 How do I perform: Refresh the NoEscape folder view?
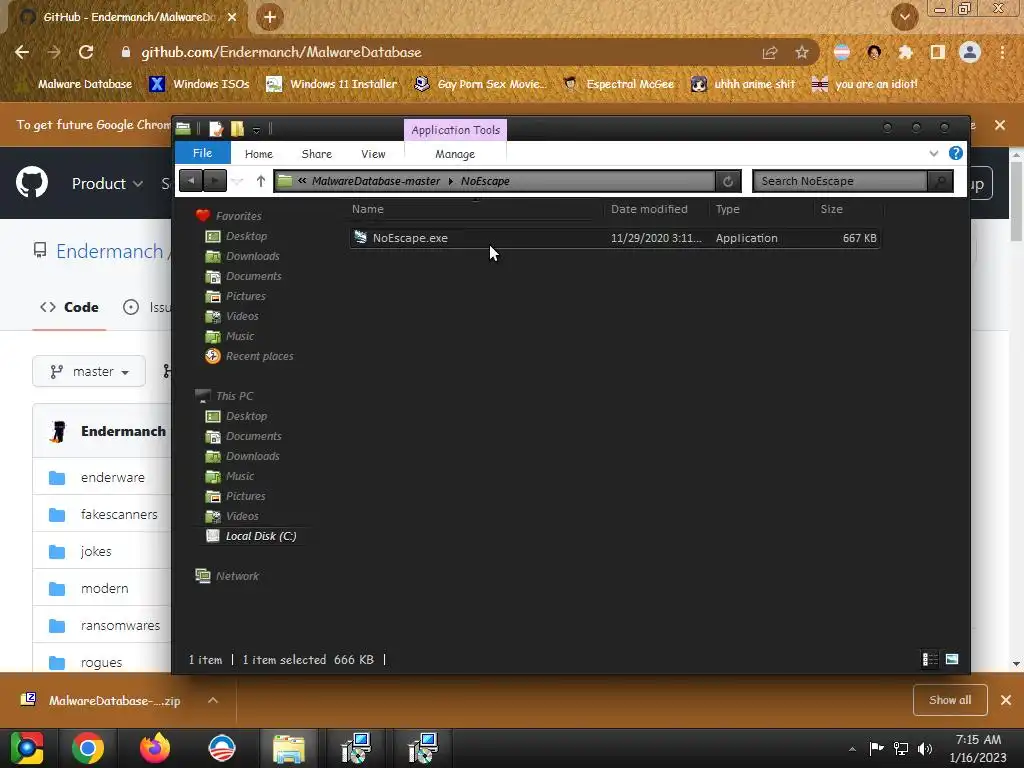coord(728,181)
